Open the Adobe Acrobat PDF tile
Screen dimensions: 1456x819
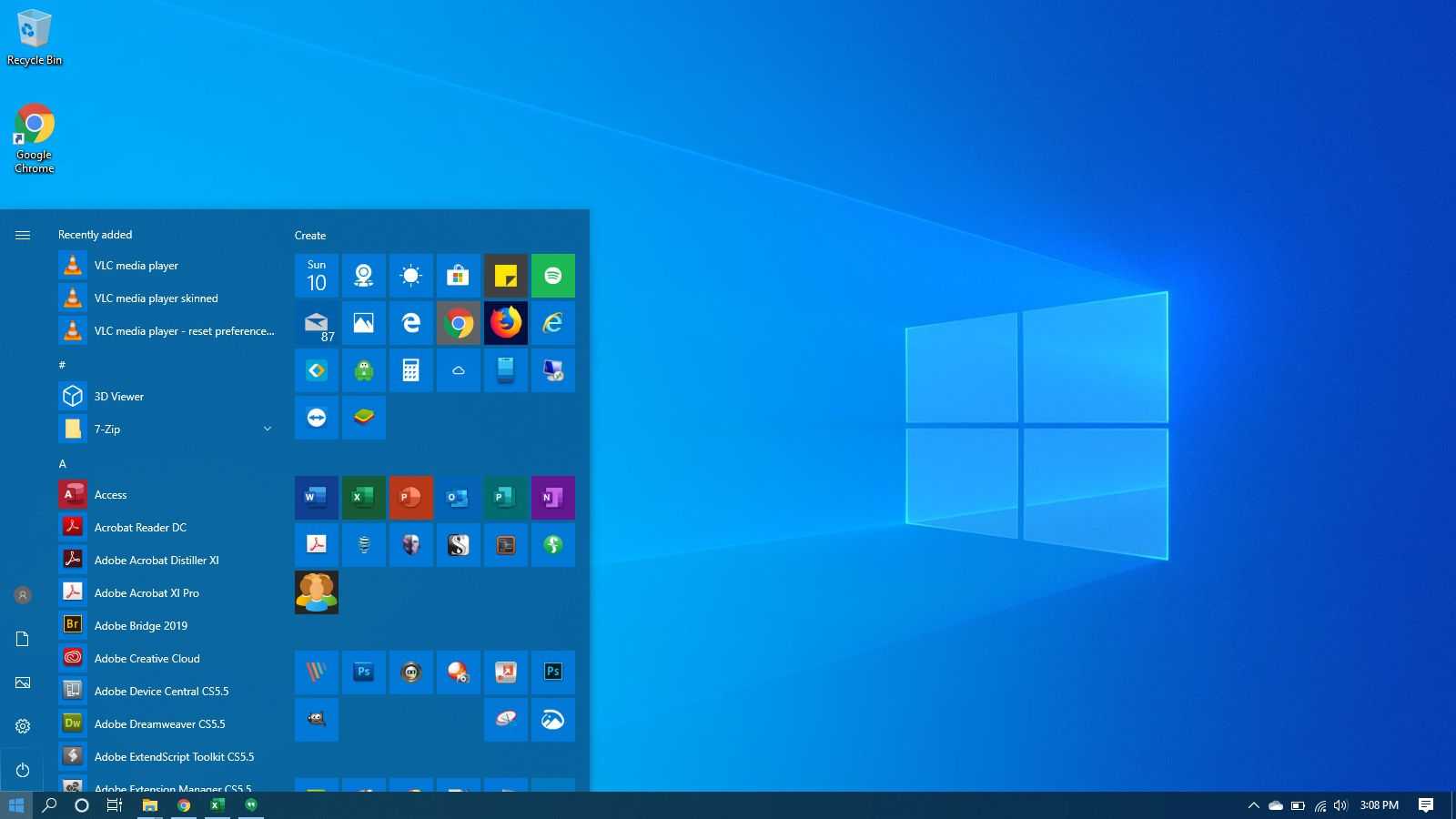317,545
